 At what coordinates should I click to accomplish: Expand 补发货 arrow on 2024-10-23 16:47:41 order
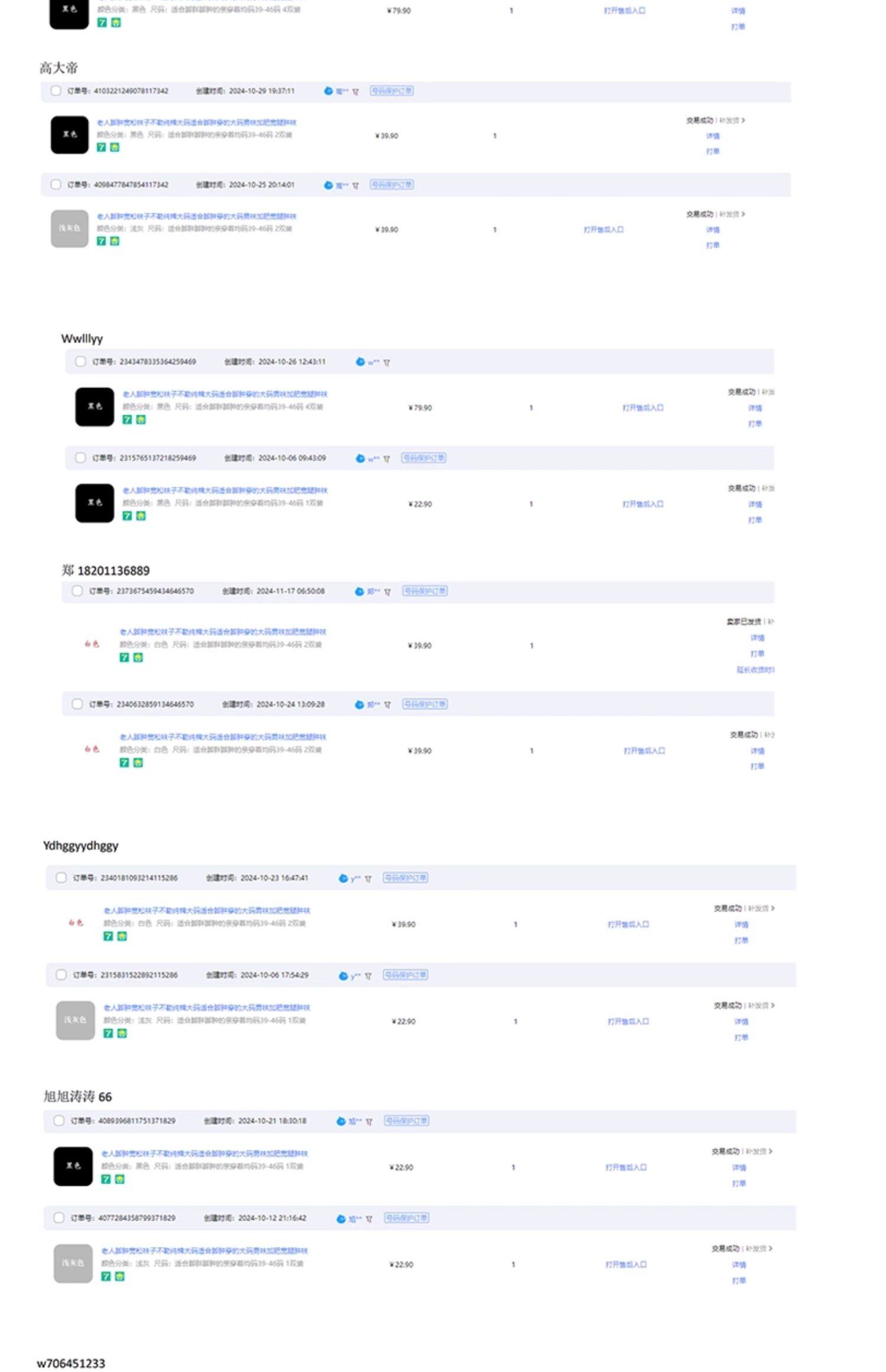pyautogui.click(x=773, y=908)
